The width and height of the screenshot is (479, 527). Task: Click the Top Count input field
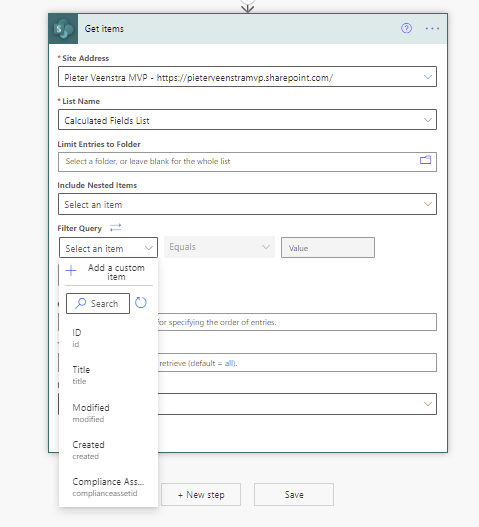coord(297,363)
